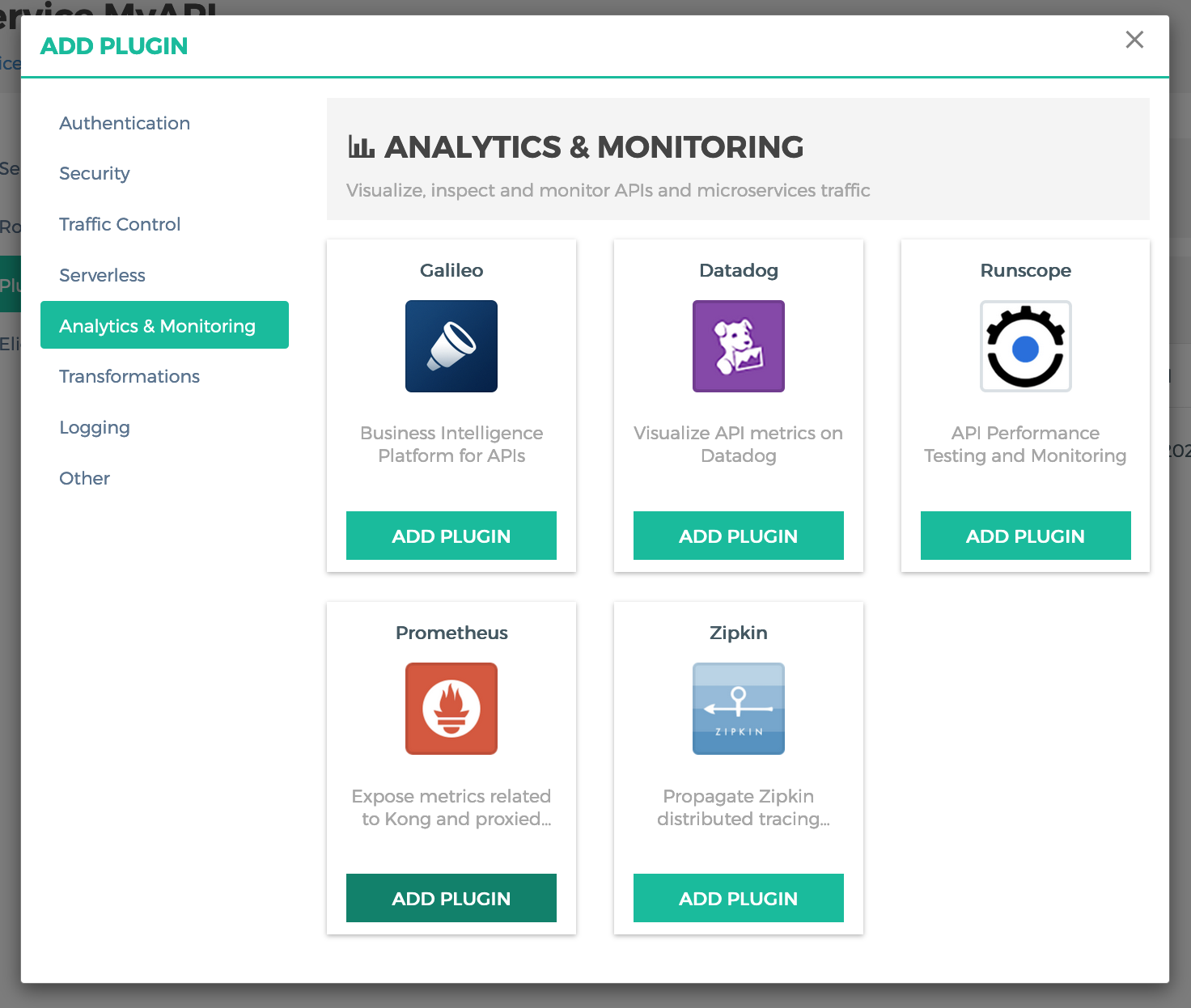Select Analytics & Monitoring category

tap(164, 325)
